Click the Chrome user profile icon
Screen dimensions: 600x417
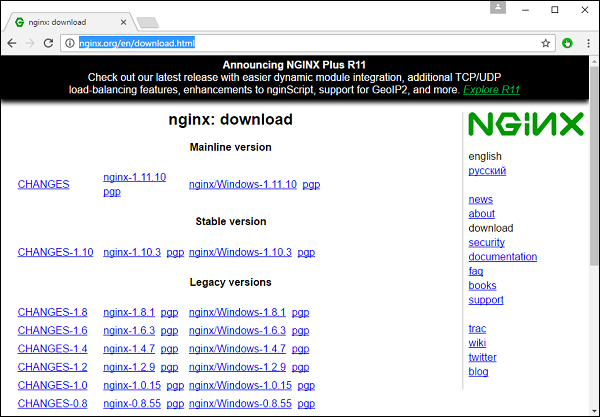click(x=499, y=9)
